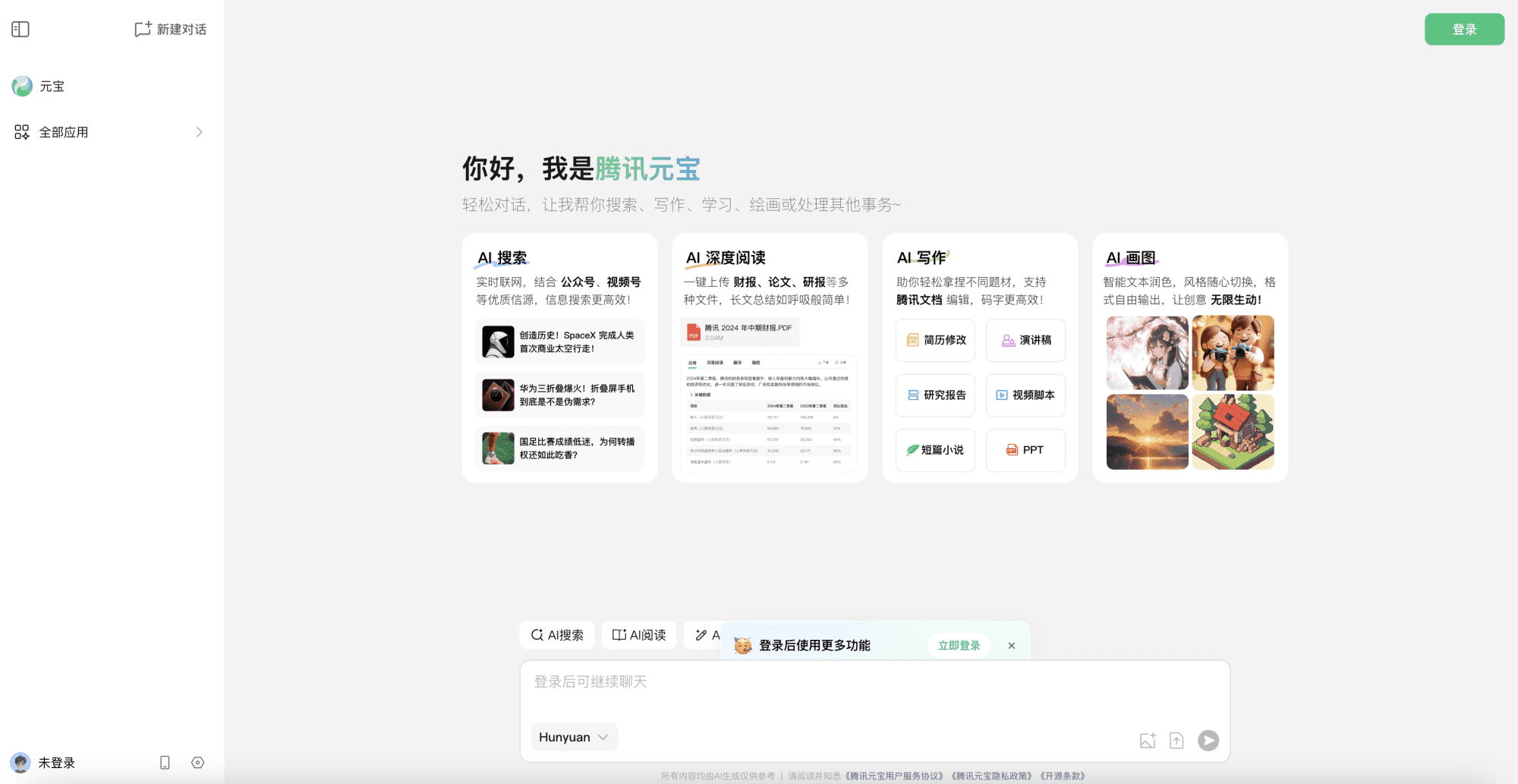Click the green 登录 button

(x=1464, y=30)
